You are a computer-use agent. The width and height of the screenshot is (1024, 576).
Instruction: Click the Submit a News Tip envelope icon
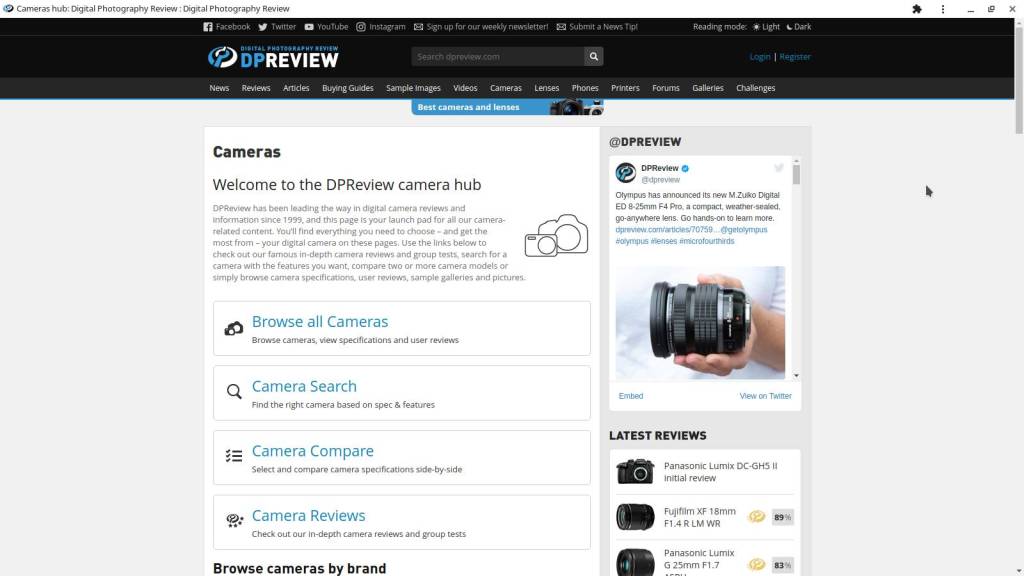click(x=561, y=27)
